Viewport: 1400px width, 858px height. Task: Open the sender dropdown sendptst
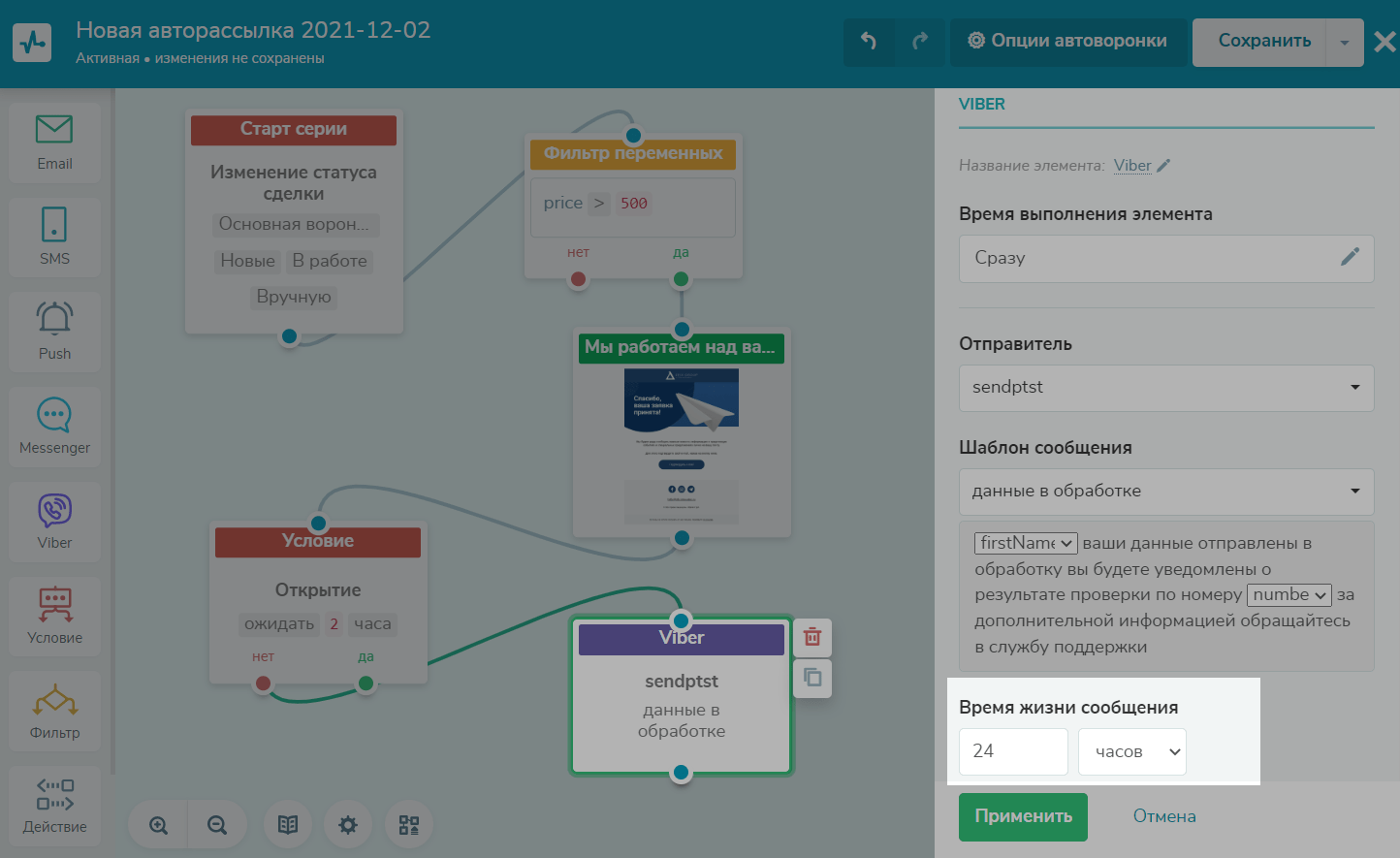coord(1165,387)
